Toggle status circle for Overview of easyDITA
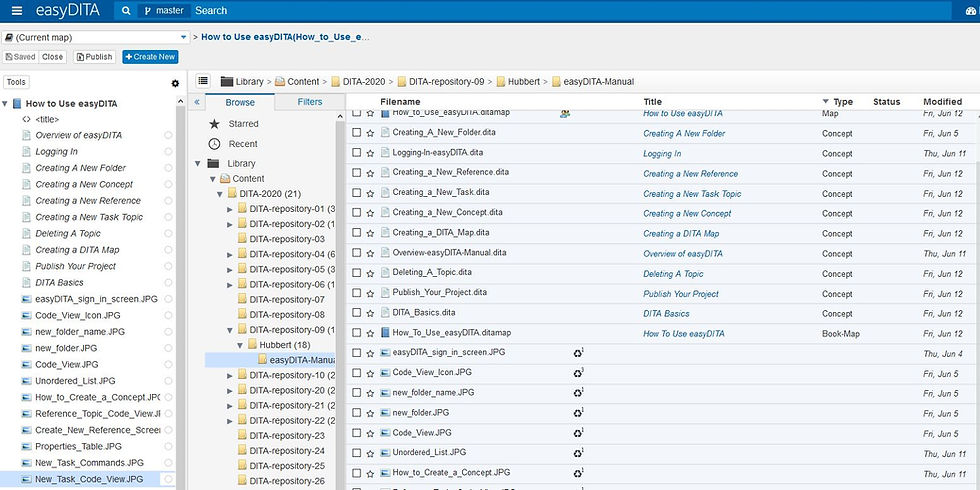Image resolution: width=980 pixels, height=490 pixels. [168, 135]
